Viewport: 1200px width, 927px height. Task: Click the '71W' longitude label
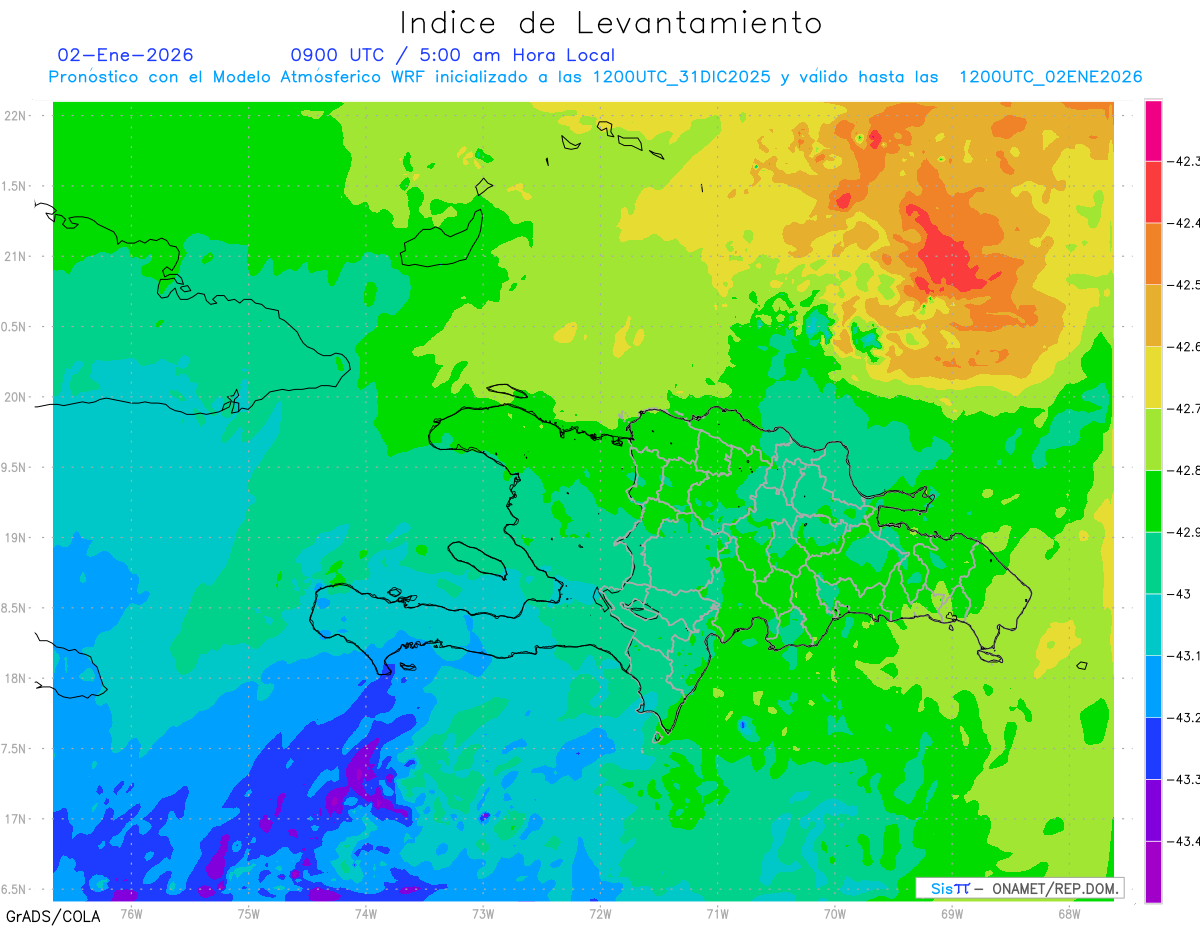click(x=717, y=913)
